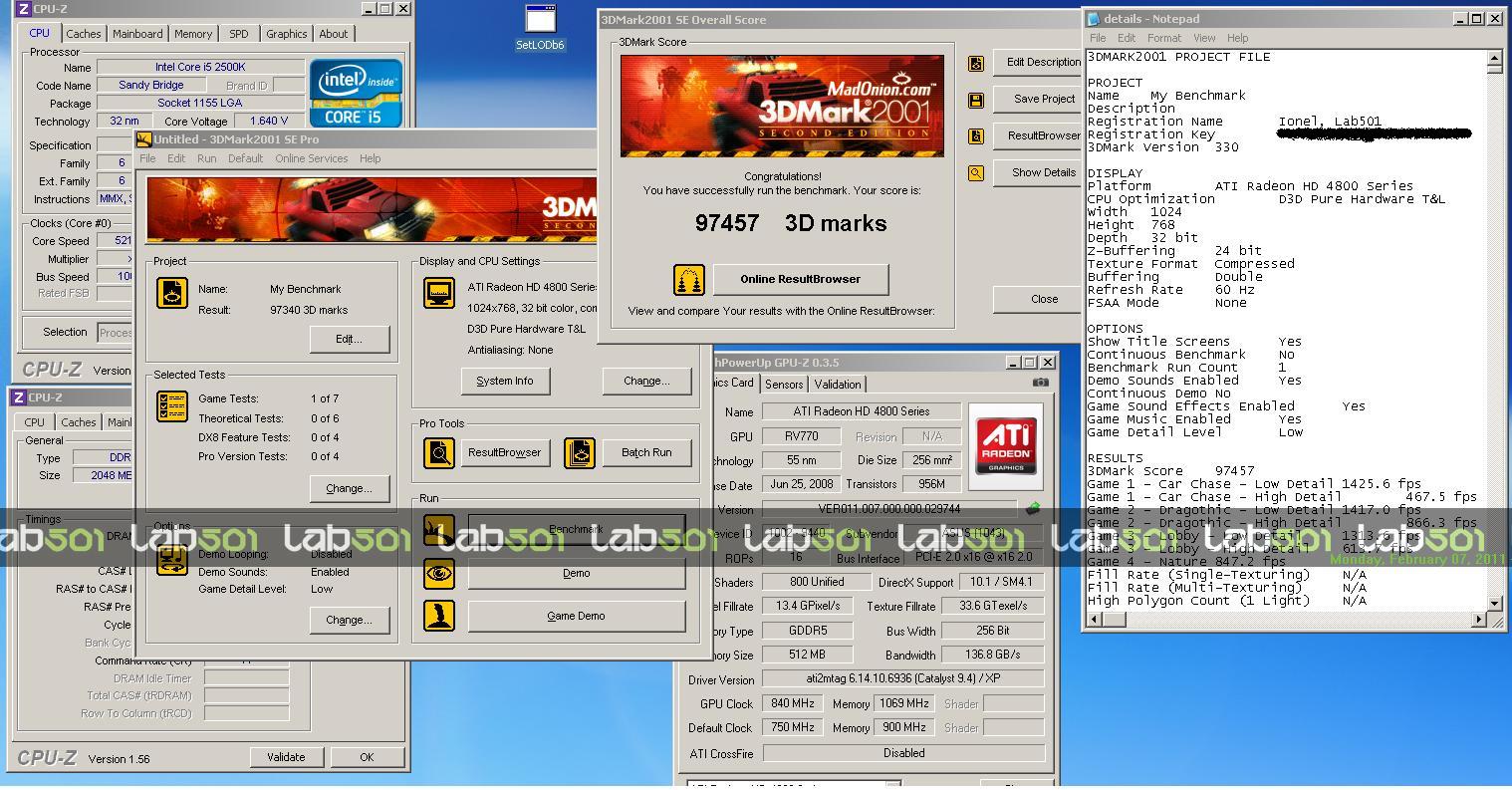Viewport: 1512px width, 790px height.
Task: Click the Online ResultBrowser trees icon
Action: (x=689, y=280)
